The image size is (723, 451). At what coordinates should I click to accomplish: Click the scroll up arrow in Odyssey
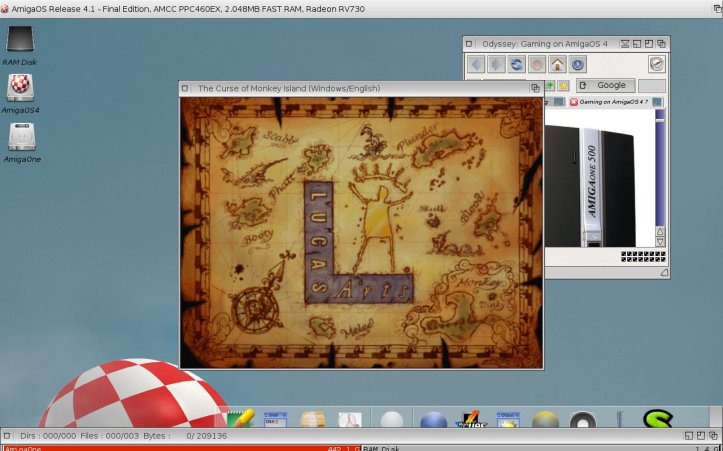click(x=660, y=231)
